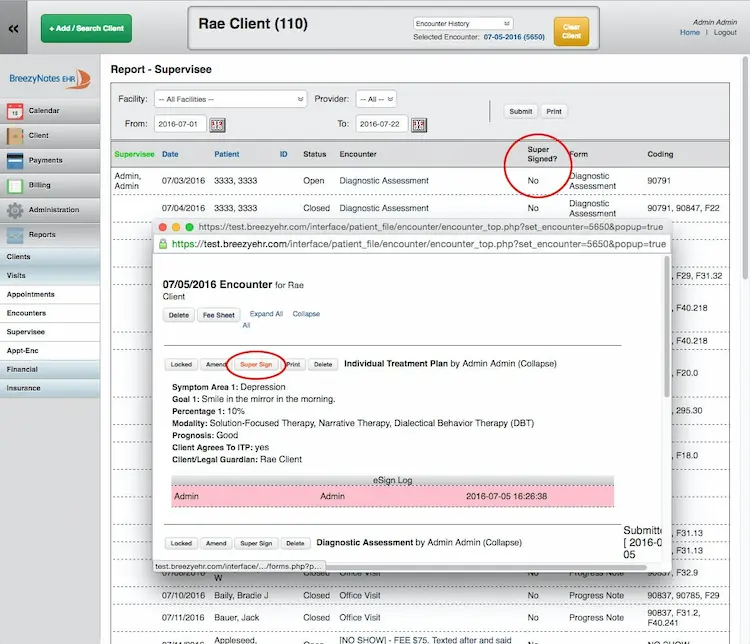This screenshot has height=644, width=750.
Task: Open the Billing icon in sidebar
Action: 15,186
